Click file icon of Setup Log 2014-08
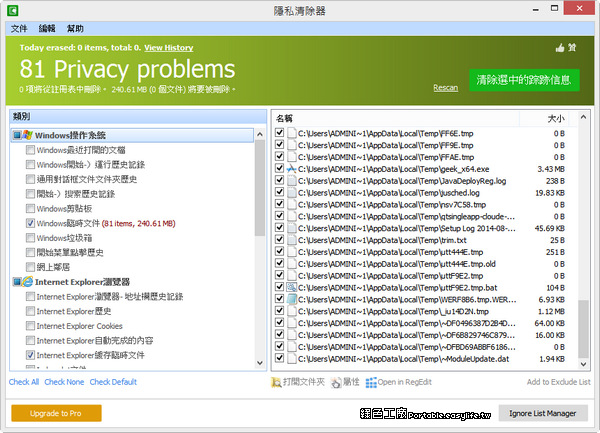600x433 pixels. (292, 228)
